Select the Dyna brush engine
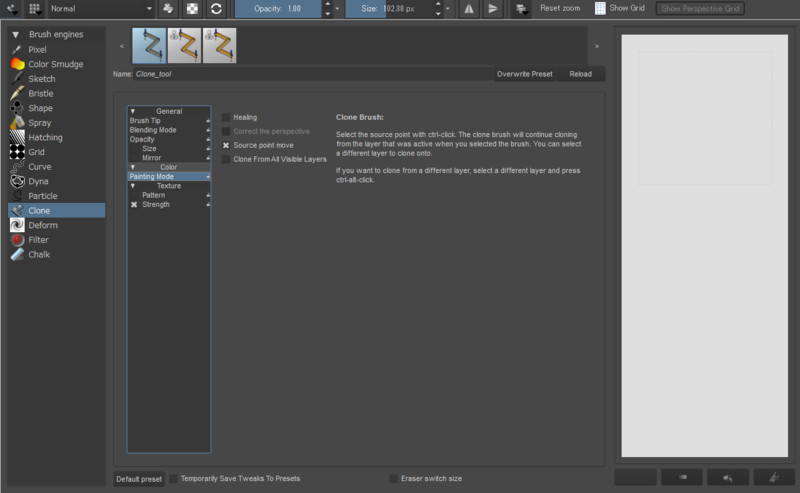800x493 pixels. point(56,181)
